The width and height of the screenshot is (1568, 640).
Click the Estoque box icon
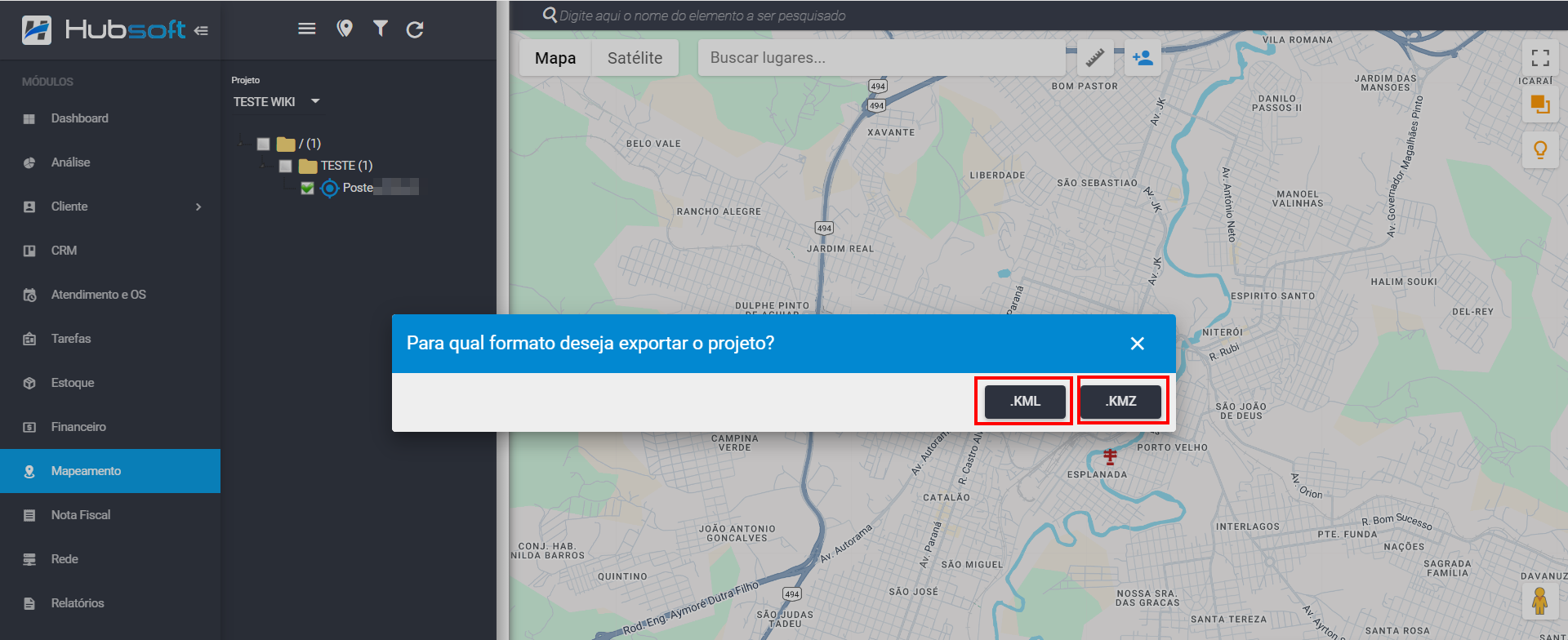click(x=29, y=384)
